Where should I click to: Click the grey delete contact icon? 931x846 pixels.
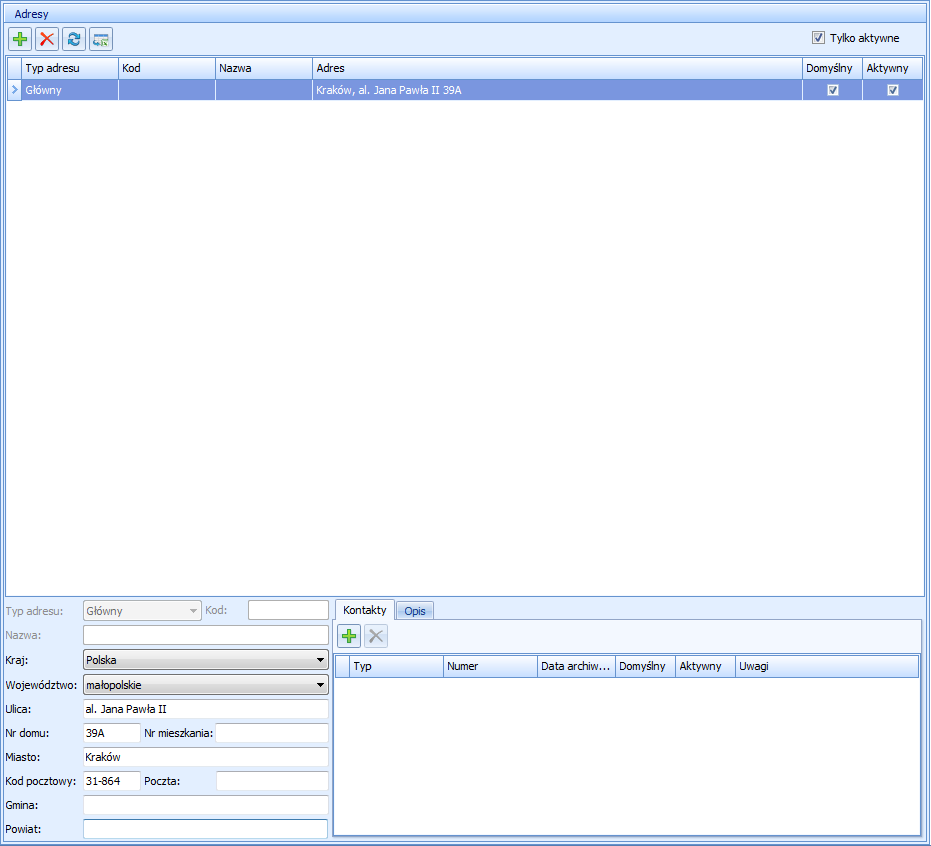[x=376, y=636]
